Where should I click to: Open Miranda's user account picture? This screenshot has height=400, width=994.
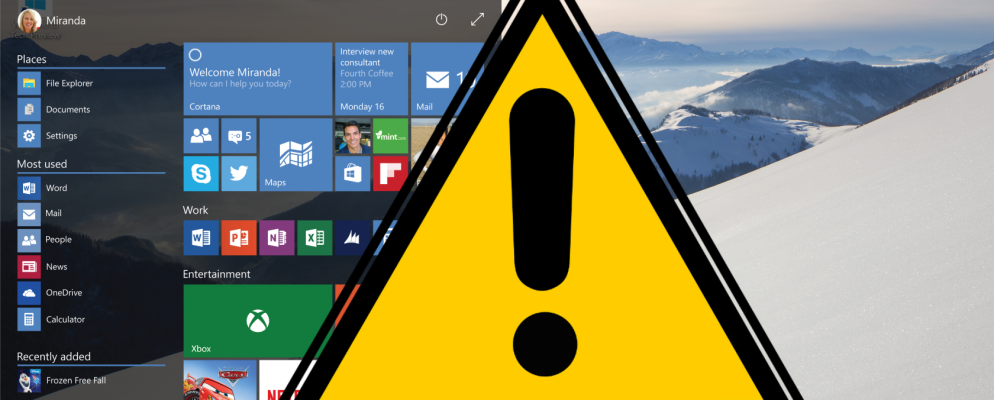pyautogui.click(x=29, y=20)
